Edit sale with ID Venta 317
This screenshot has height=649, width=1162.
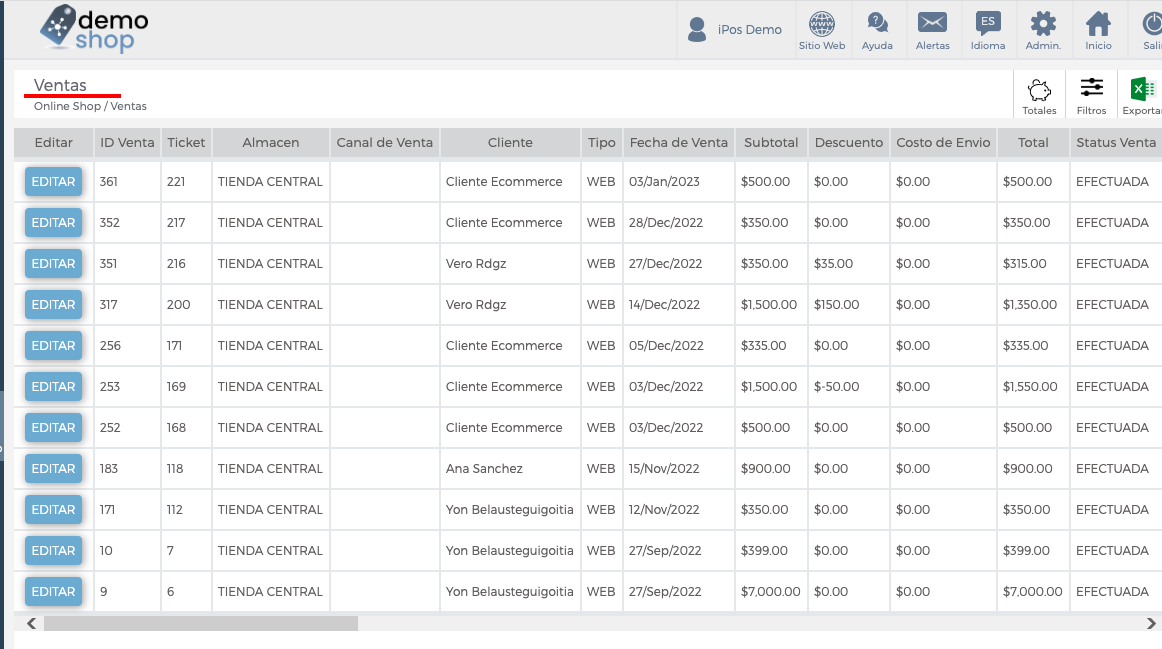[53, 304]
